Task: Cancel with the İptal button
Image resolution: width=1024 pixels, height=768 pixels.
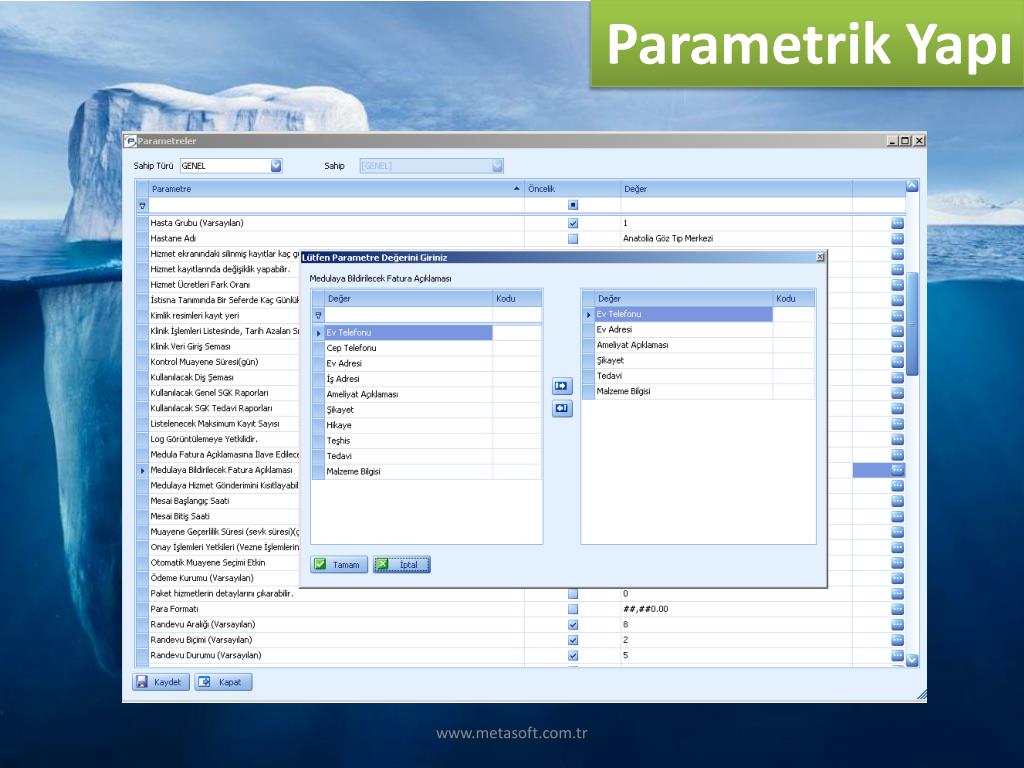Action: click(x=402, y=565)
